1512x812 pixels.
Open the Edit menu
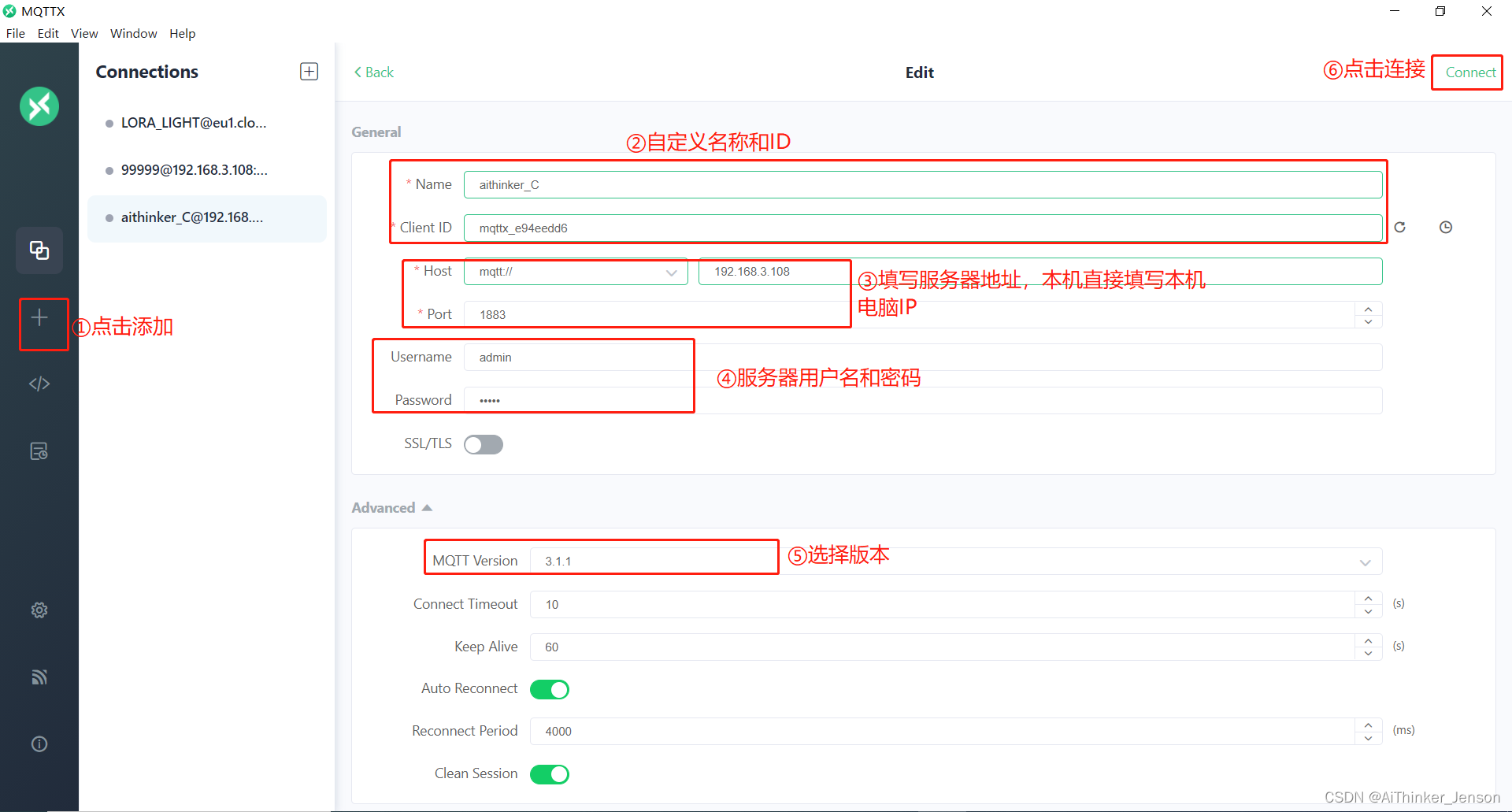point(48,33)
